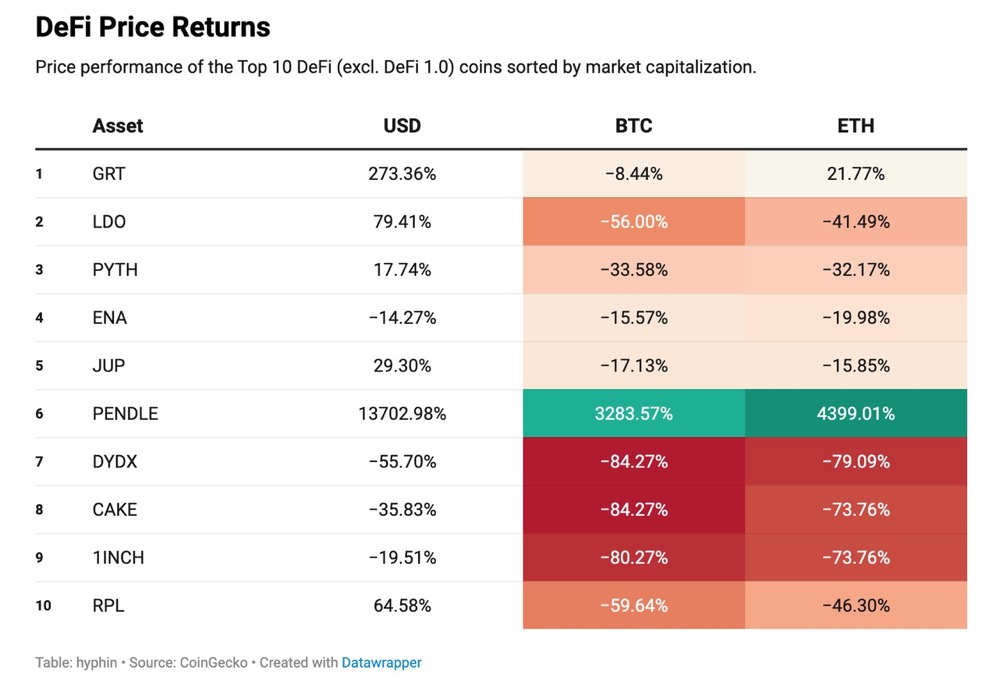Click RPL's -46.30% ETH cell
The width and height of the screenshot is (1000, 695).
[x=855, y=606]
